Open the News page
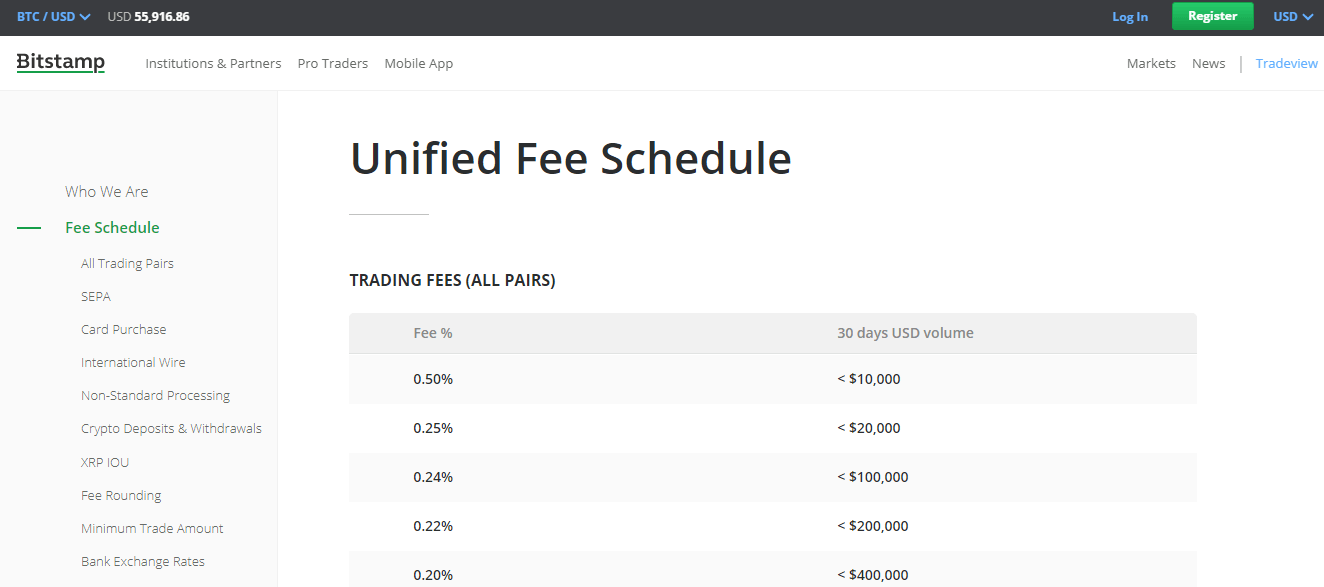The height and width of the screenshot is (587, 1324). [x=1208, y=63]
